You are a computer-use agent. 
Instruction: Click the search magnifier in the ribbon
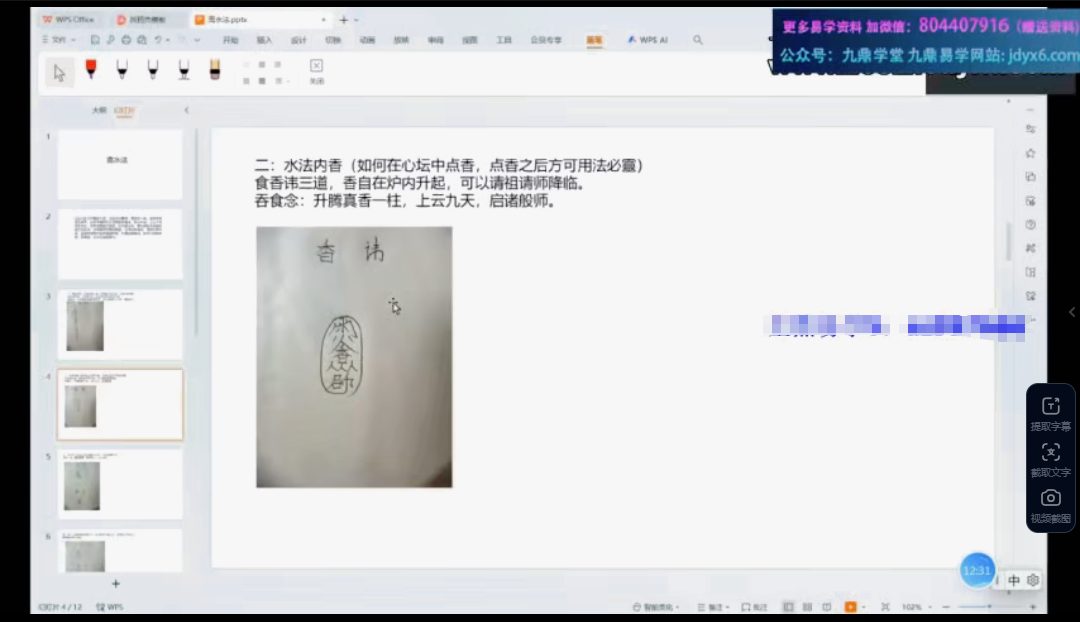(697, 40)
